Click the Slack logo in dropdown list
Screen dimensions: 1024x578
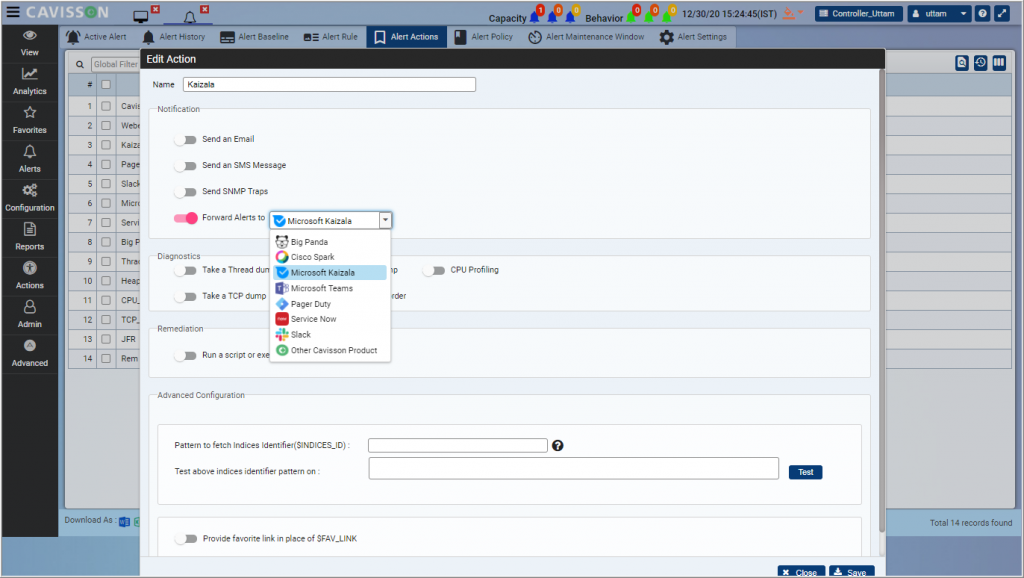tap(281, 334)
